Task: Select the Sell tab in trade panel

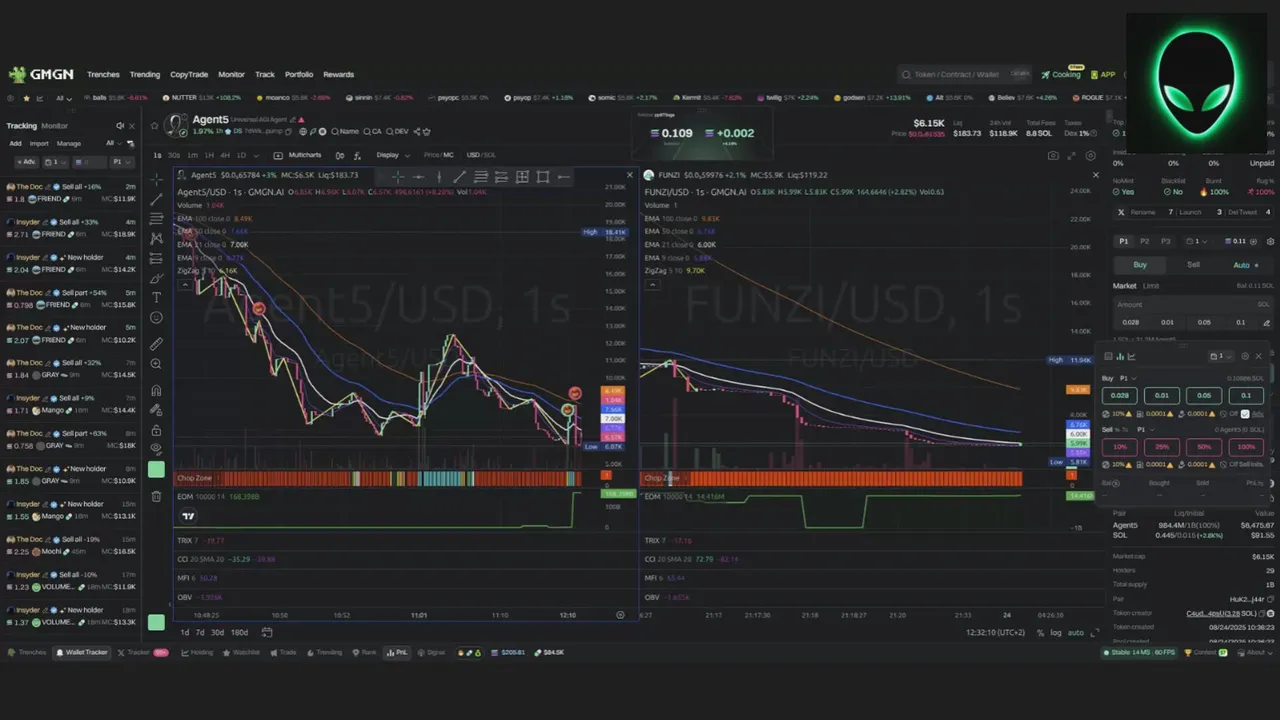Action: [1193, 265]
